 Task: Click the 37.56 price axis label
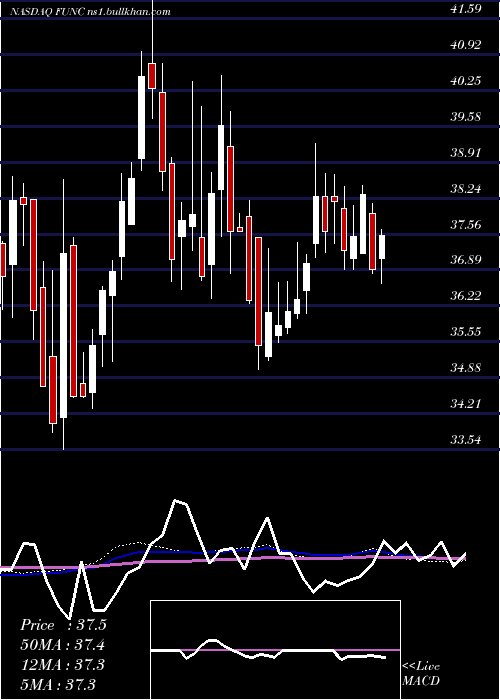click(466, 225)
